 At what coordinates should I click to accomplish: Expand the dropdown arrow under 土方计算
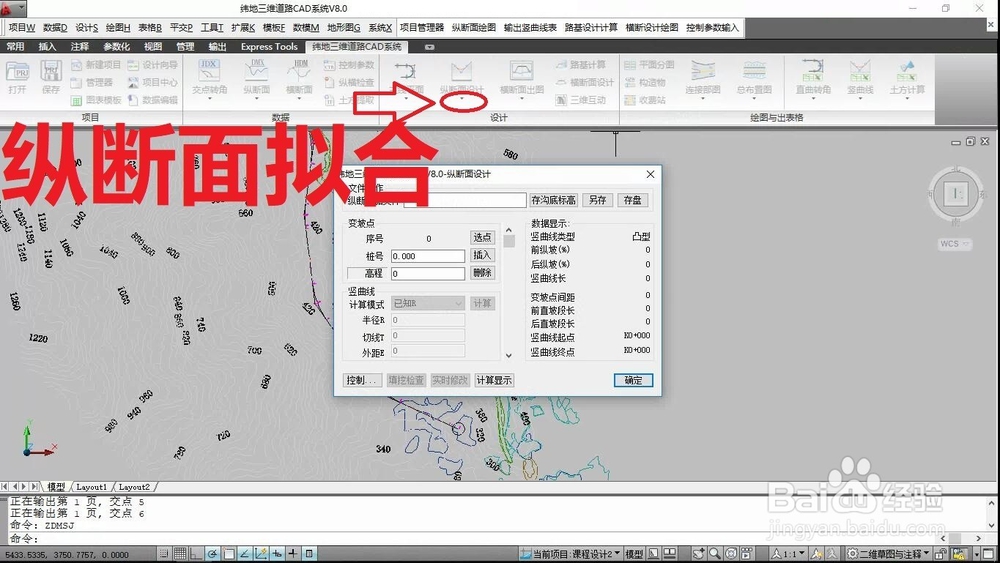pyautogui.click(x=907, y=99)
